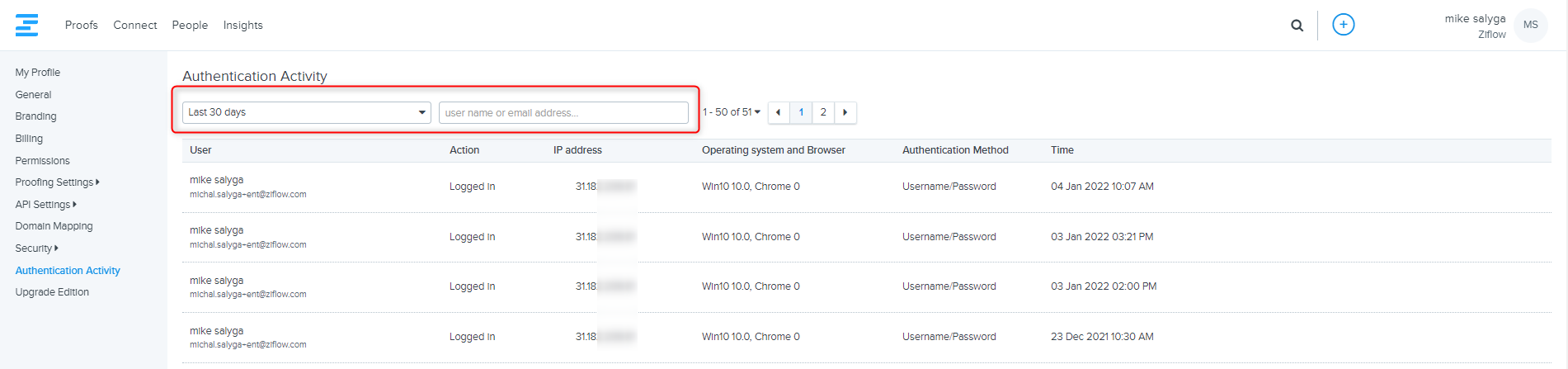Open the MS user avatar menu
This screenshot has width=1568, height=369.
click(1530, 25)
